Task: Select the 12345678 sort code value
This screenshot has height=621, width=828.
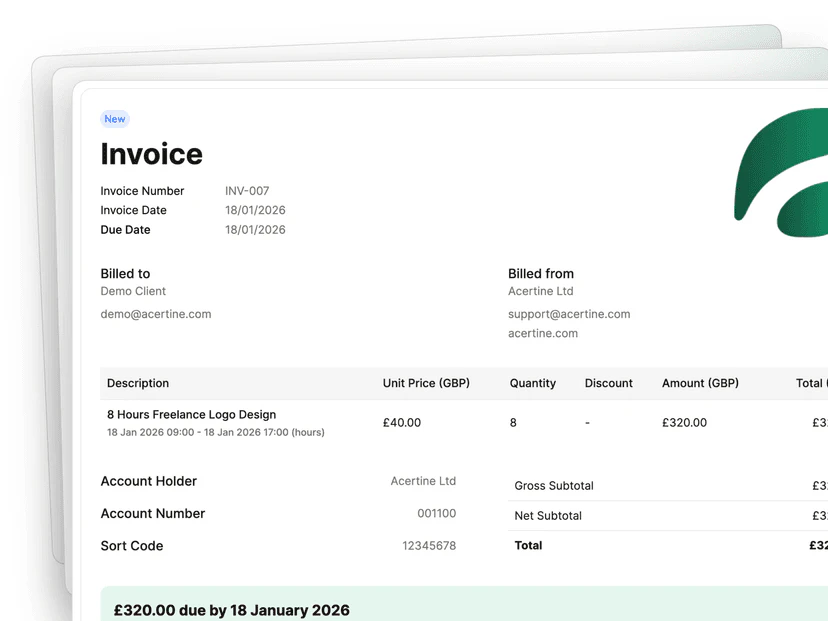Action: (429, 546)
